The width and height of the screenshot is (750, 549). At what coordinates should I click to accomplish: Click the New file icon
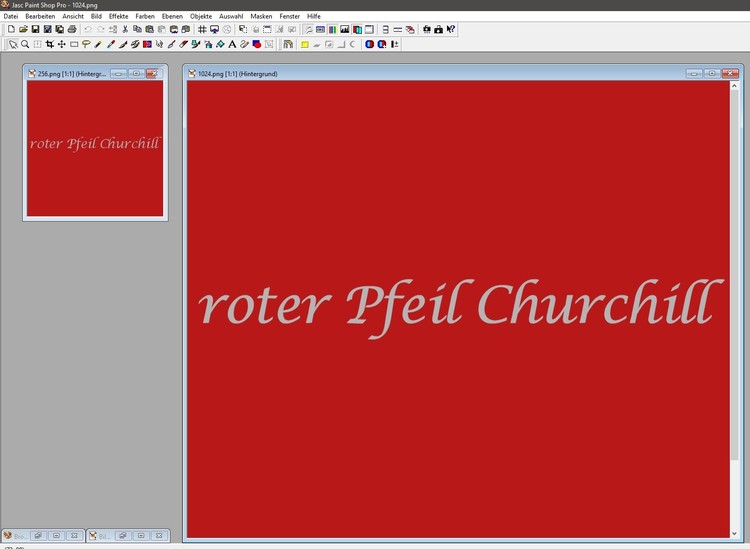[x=11, y=30]
